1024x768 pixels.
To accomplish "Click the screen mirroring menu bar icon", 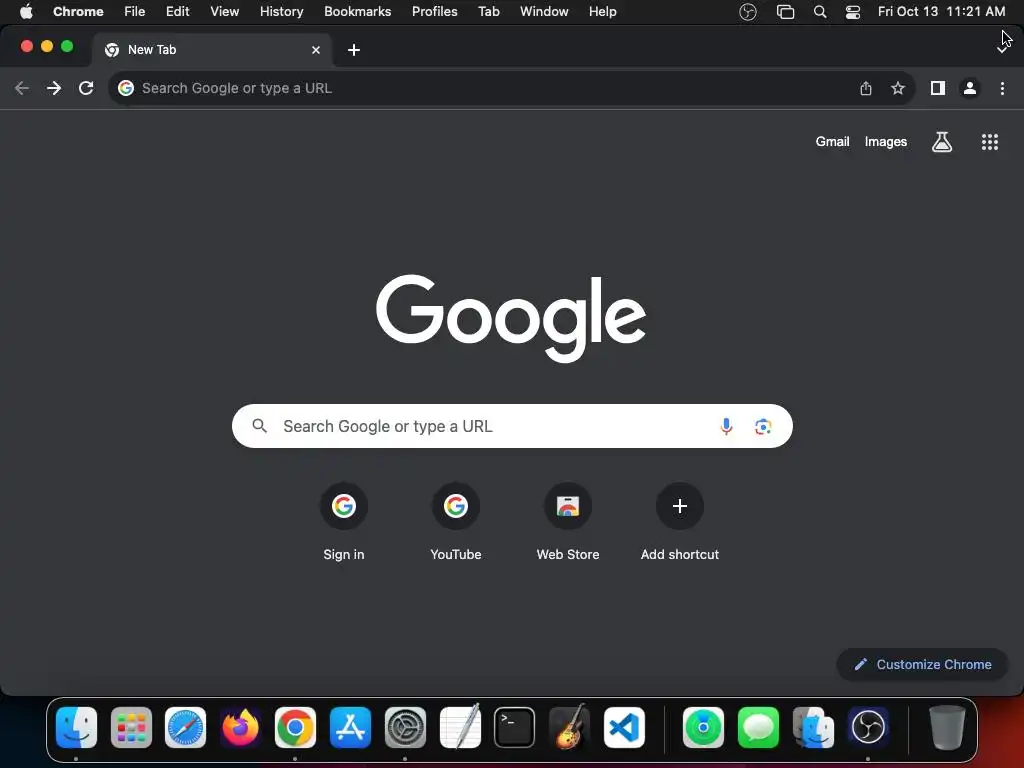I will click(785, 12).
